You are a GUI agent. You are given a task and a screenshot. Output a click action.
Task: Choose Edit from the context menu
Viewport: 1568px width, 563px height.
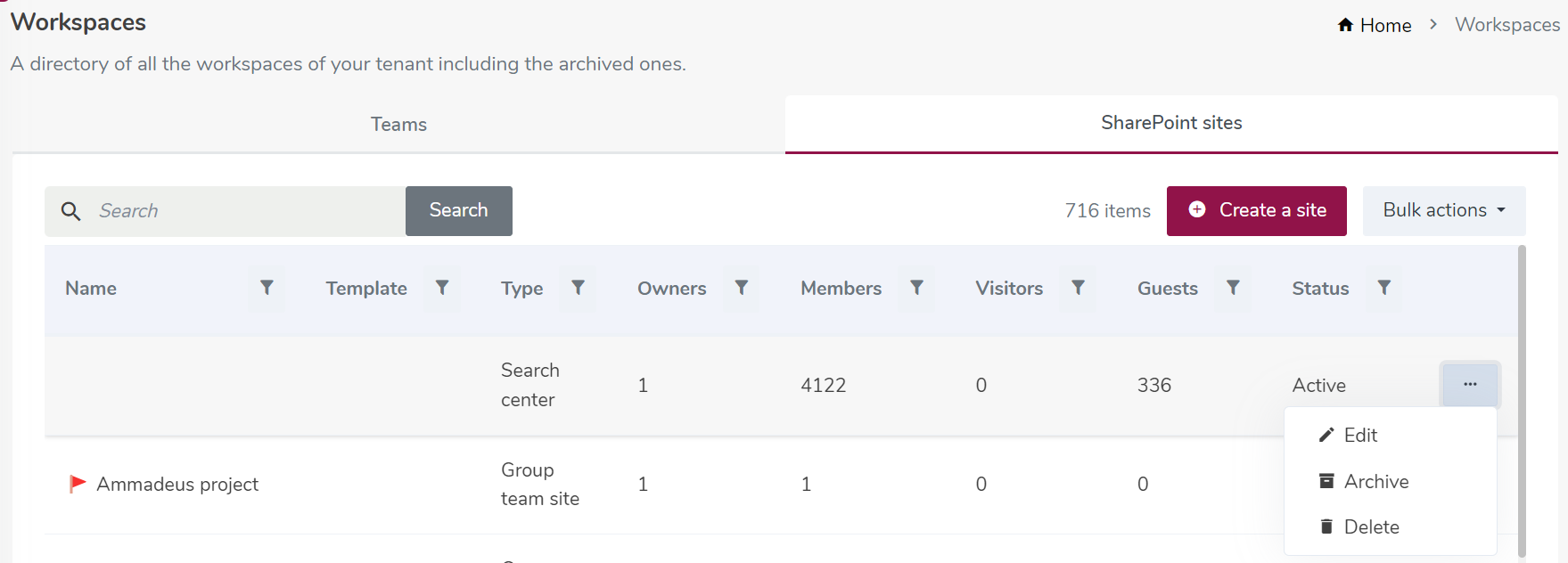click(1391, 435)
